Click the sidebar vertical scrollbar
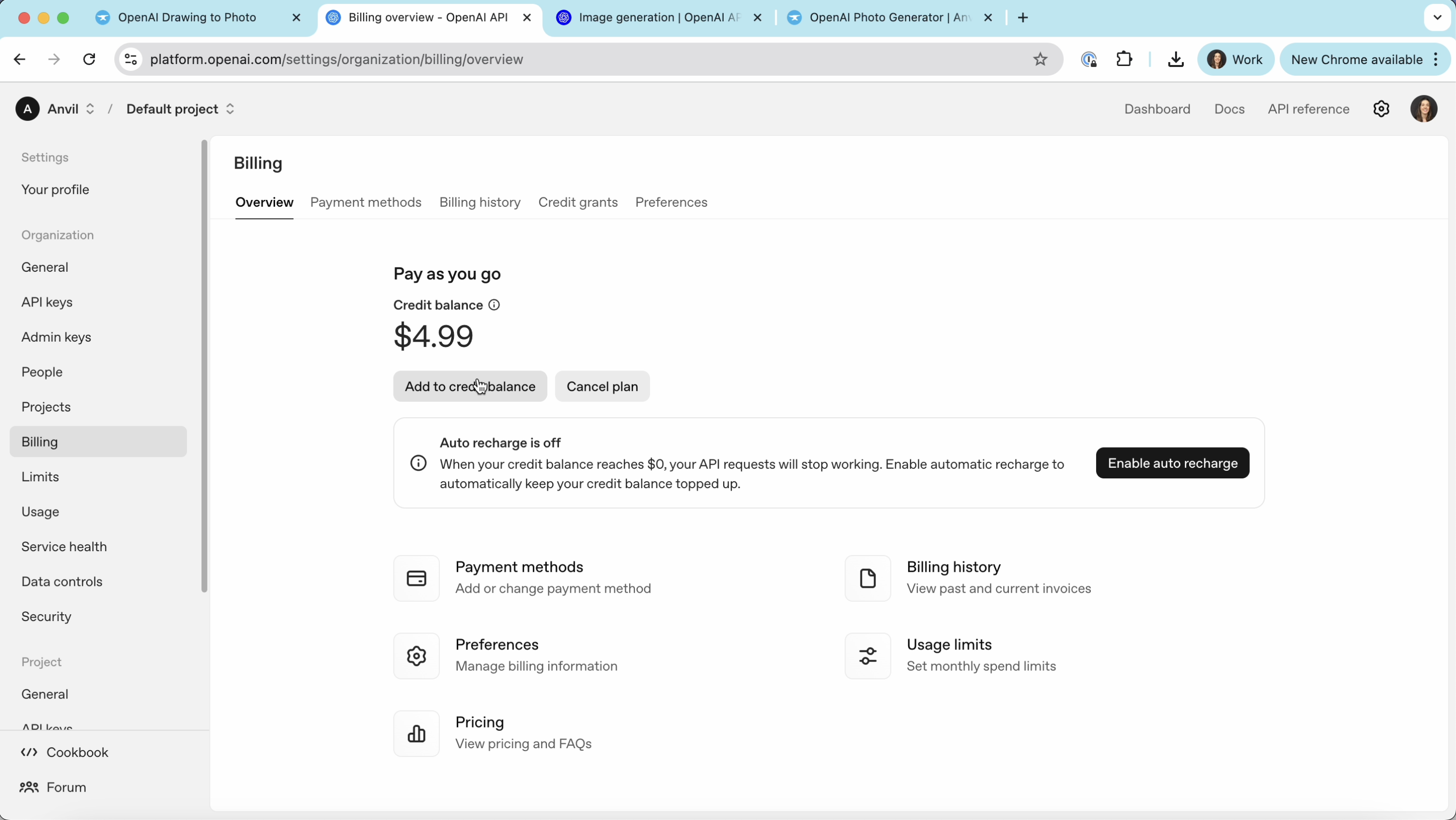1456x820 pixels. (204, 367)
